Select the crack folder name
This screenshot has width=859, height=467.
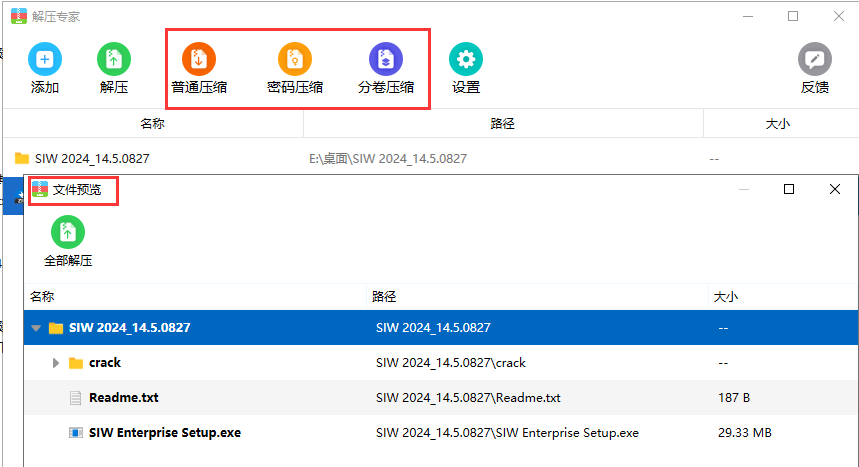point(105,363)
